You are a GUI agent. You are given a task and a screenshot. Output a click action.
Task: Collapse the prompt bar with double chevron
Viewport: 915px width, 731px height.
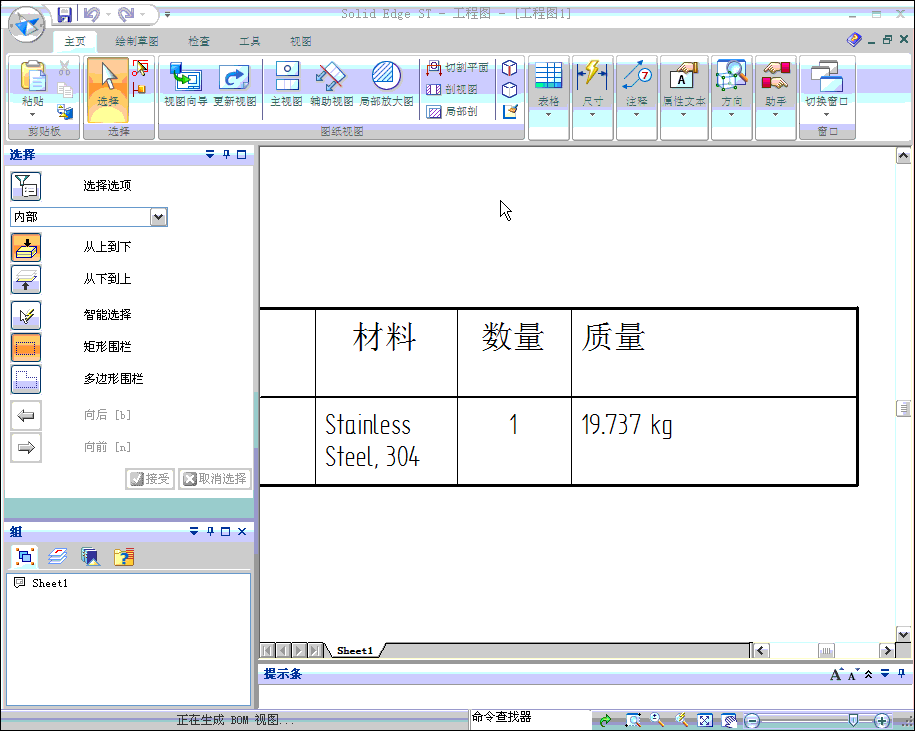pos(869,674)
